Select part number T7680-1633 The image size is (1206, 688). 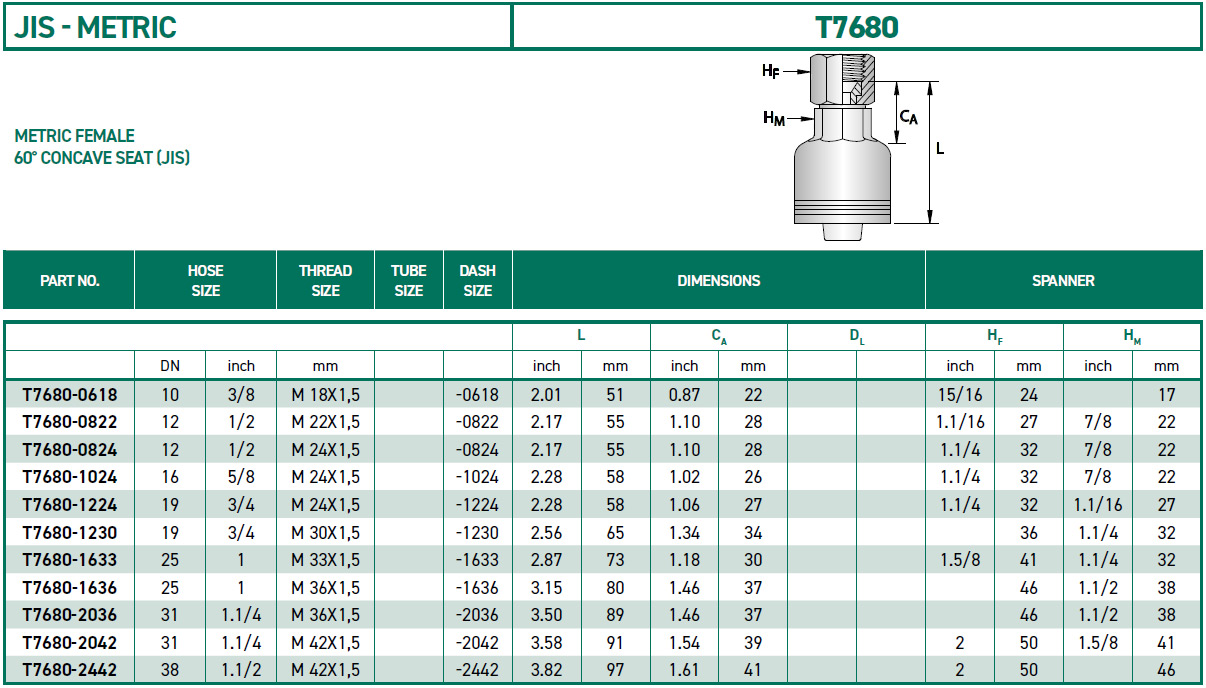click(x=69, y=560)
